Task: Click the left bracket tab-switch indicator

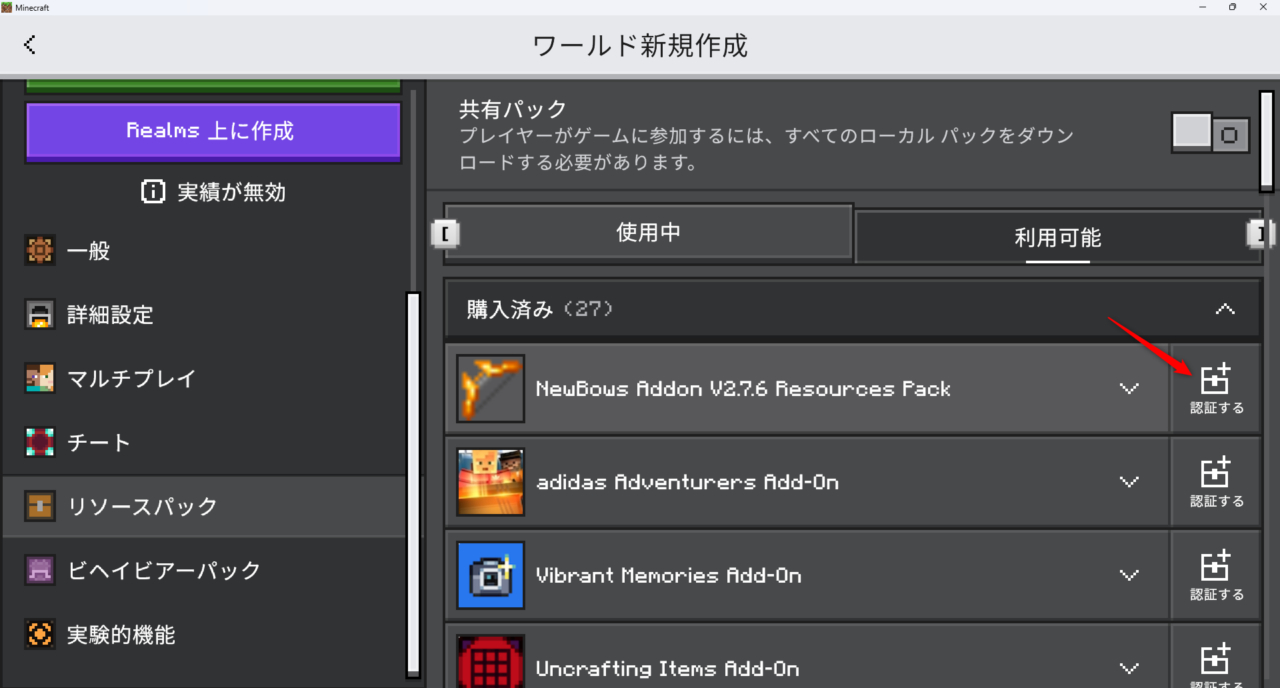Action: click(x=446, y=233)
